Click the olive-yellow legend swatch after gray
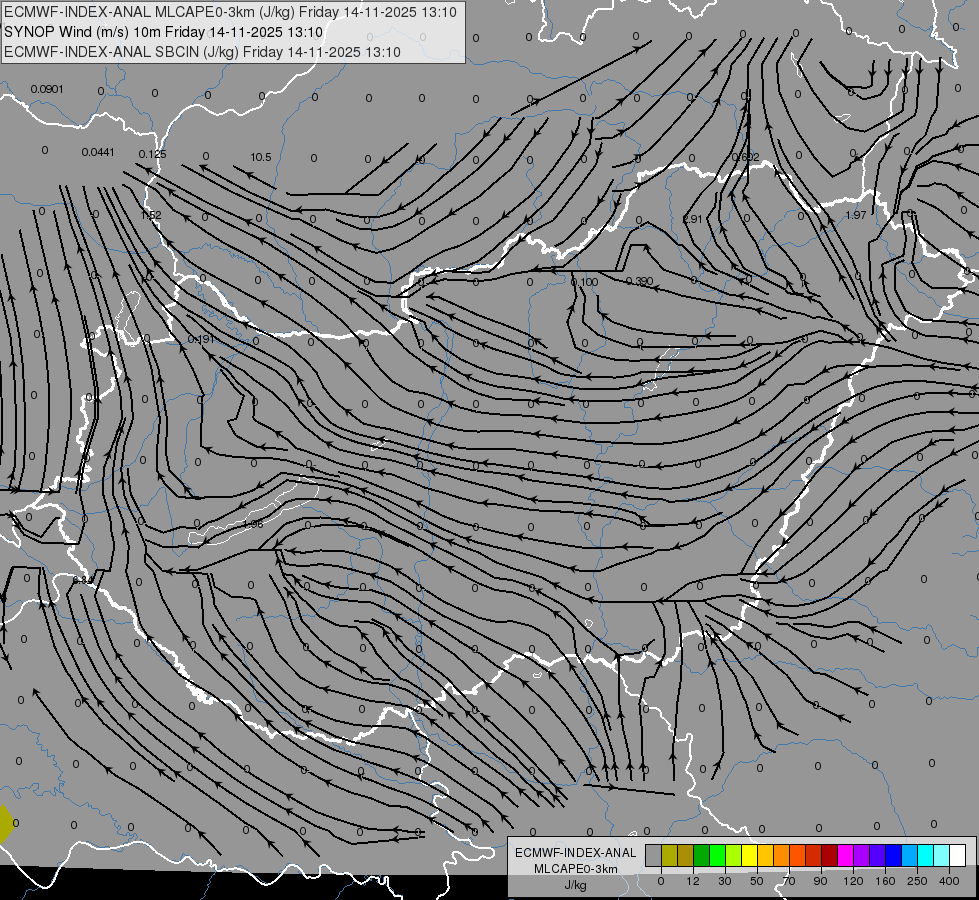Image resolution: width=979 pixels, height=900 pixels. [x=669, y=855]
